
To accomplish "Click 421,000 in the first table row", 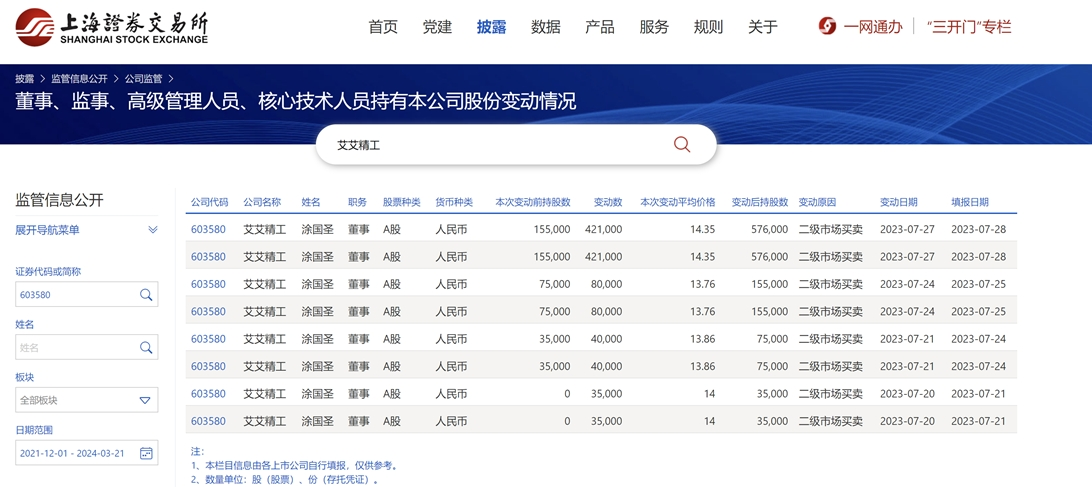I will (x=604, y=229).
